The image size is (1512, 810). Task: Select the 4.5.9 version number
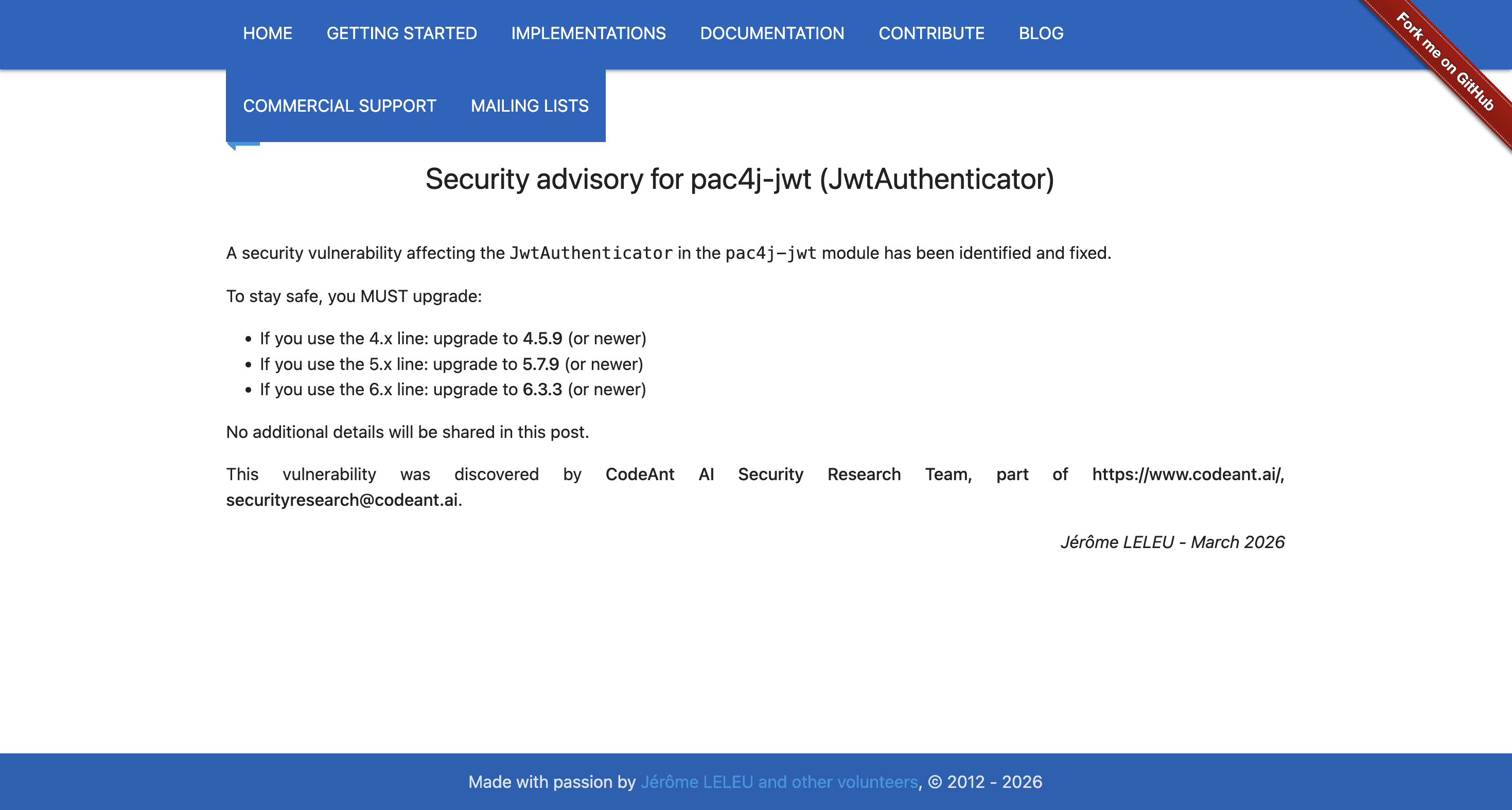coord(542,338)
